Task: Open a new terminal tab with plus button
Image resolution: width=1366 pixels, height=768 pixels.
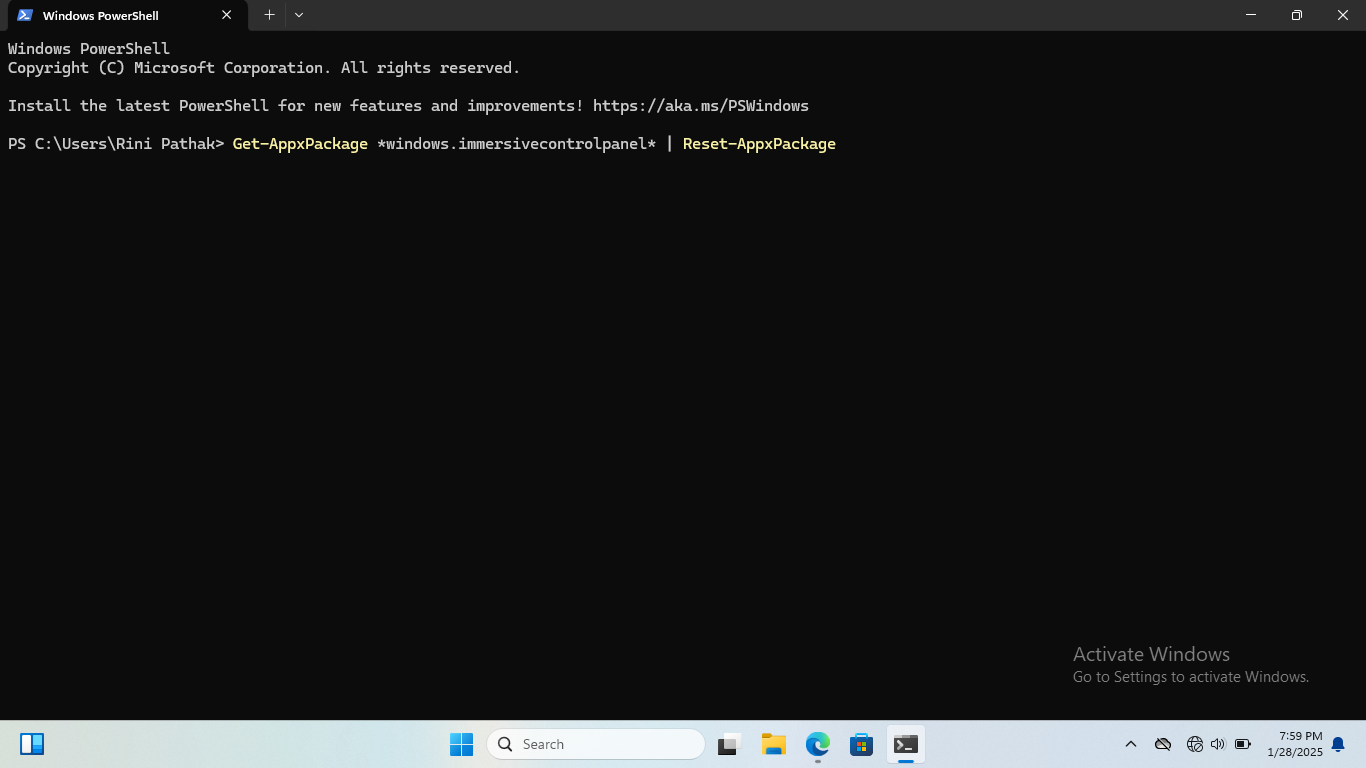Action: tap(269, 15)
